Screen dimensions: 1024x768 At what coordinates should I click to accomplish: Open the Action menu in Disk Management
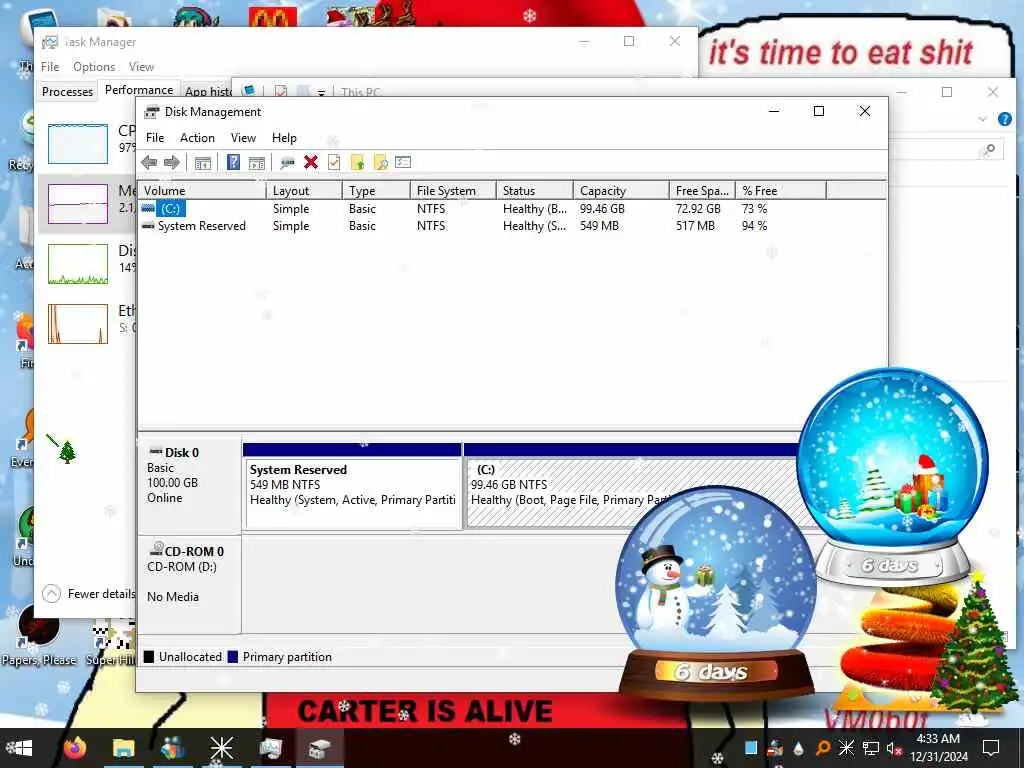(197, 138)
